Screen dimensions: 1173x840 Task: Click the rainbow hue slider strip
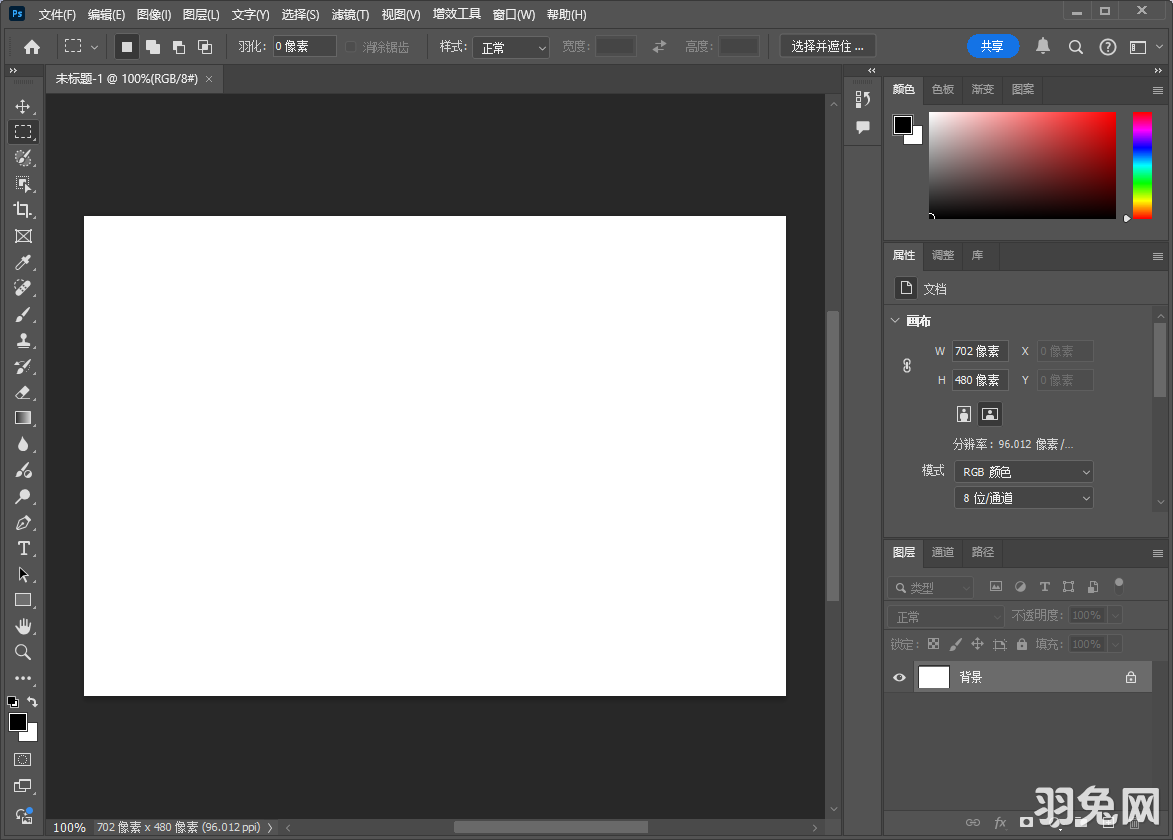(x=1142, y=165)
